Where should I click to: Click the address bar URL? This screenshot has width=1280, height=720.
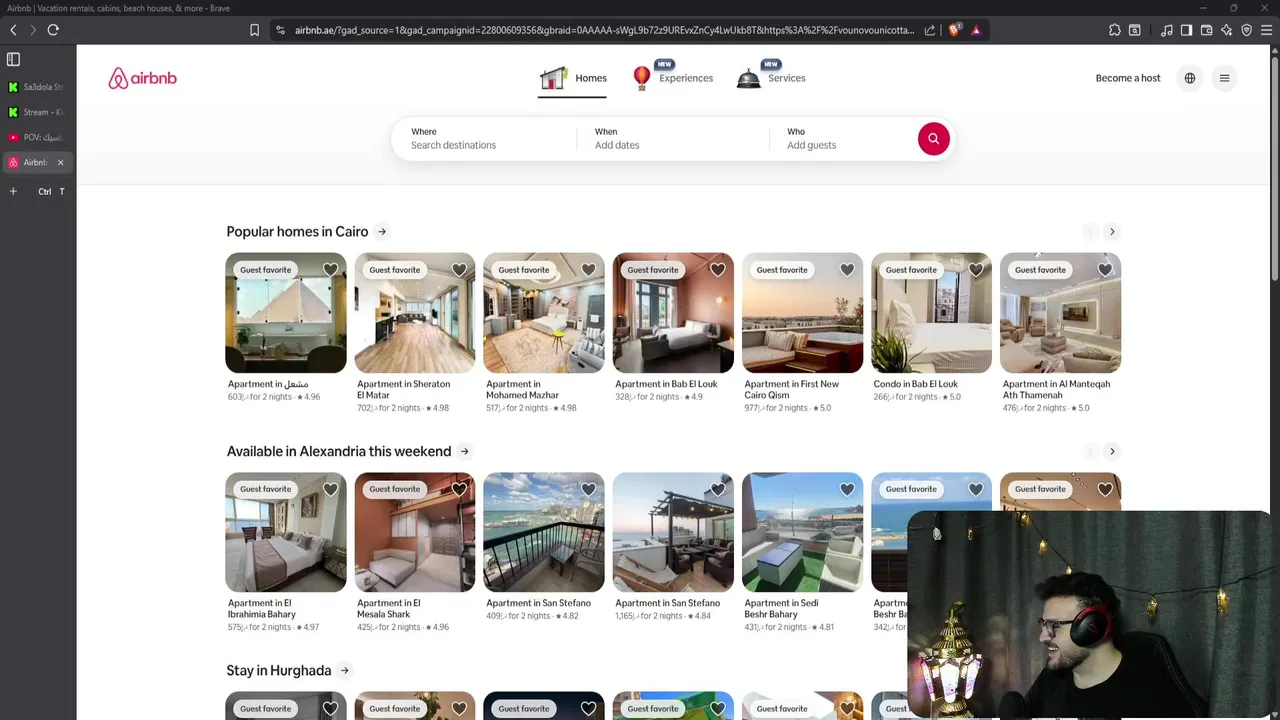(604, 30)
